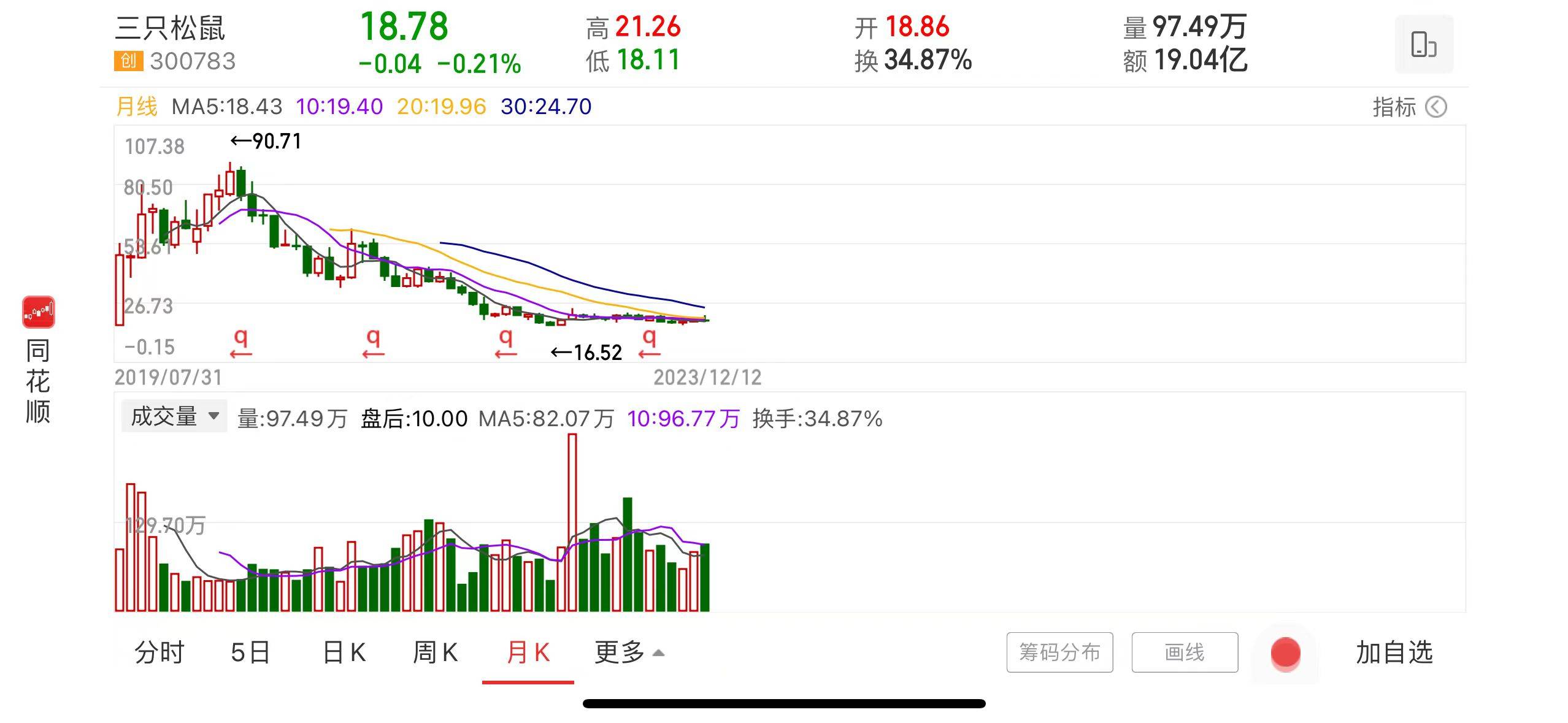Open the 成交量 indicator dropdown
The image size is (1568, 723).
(x=174, y=416)
